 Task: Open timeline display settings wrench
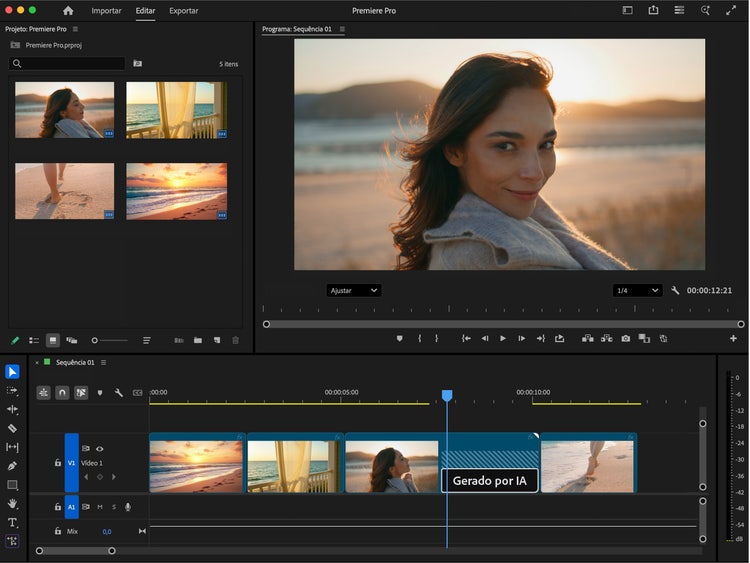click(119, 393)
